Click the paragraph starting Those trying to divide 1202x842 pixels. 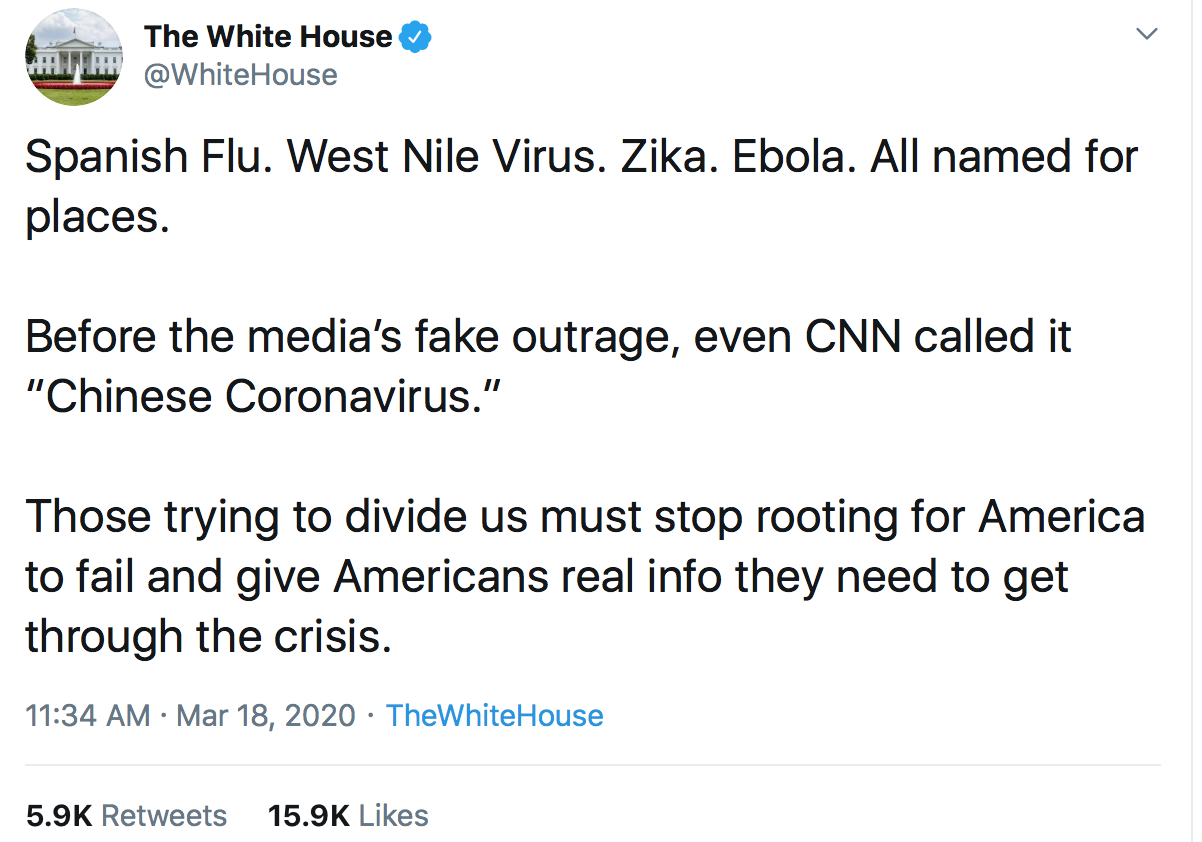tap(585, 577)
